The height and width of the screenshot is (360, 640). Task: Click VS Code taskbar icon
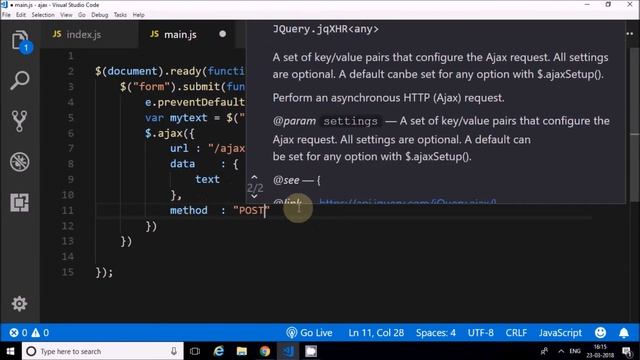[x=288, y=351]
